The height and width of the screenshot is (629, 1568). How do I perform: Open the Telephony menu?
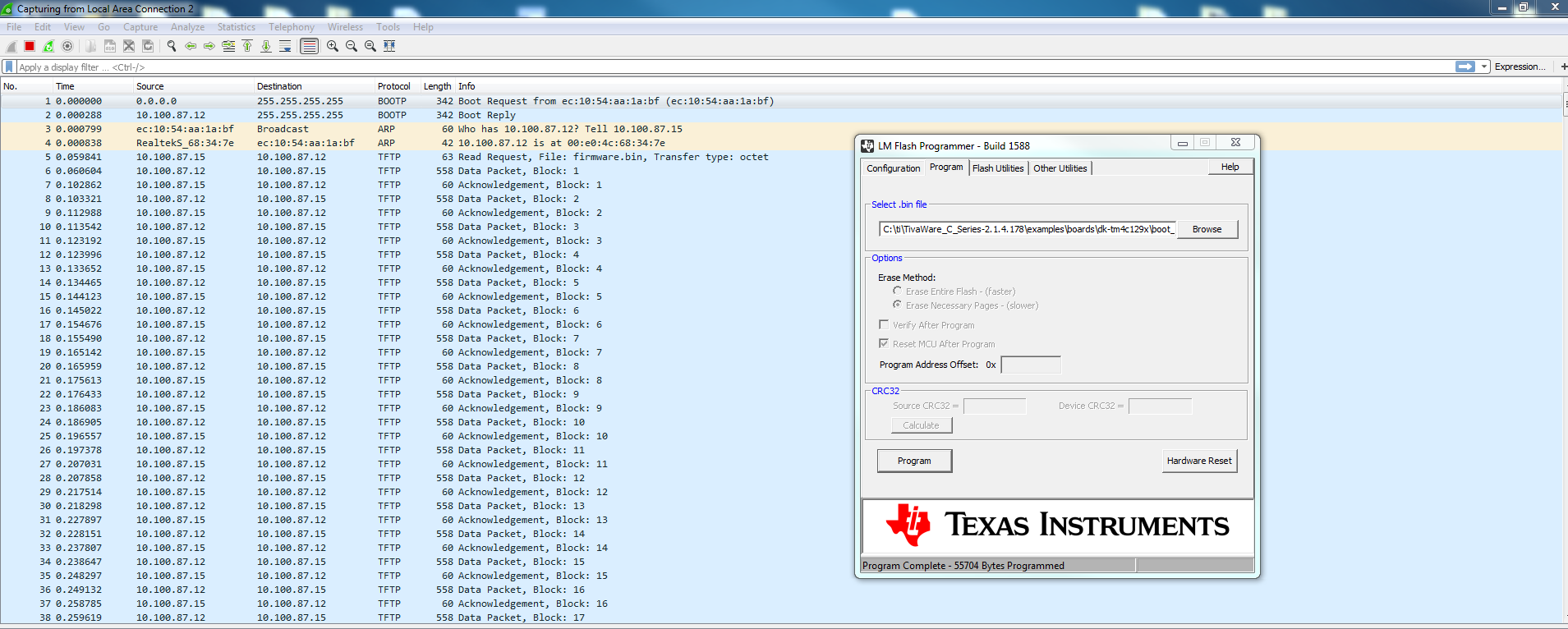coord(292,27)
